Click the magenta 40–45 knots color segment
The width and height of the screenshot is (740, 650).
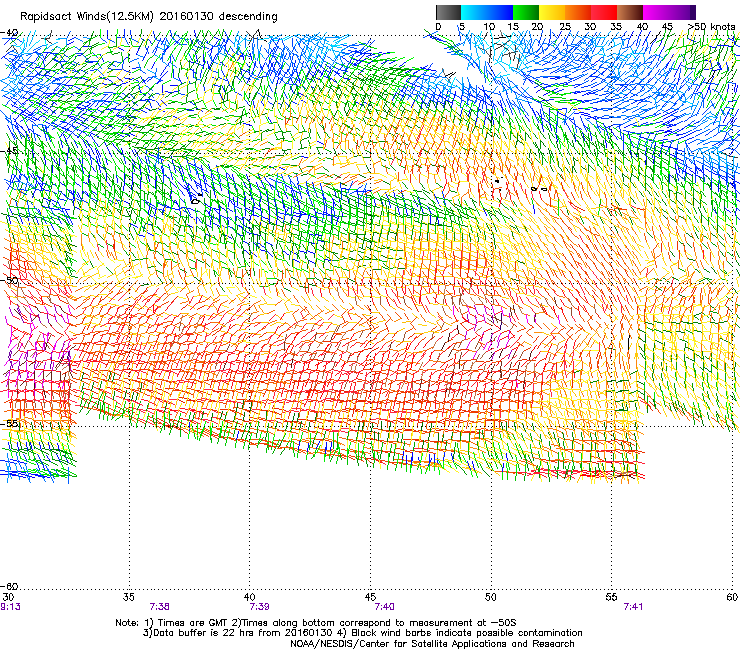(656, 12)
